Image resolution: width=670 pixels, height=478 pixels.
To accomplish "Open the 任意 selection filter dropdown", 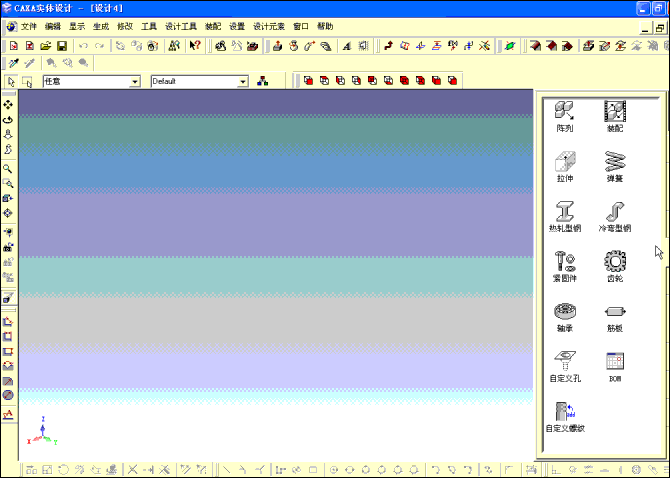I will click(x=135, y=82).
